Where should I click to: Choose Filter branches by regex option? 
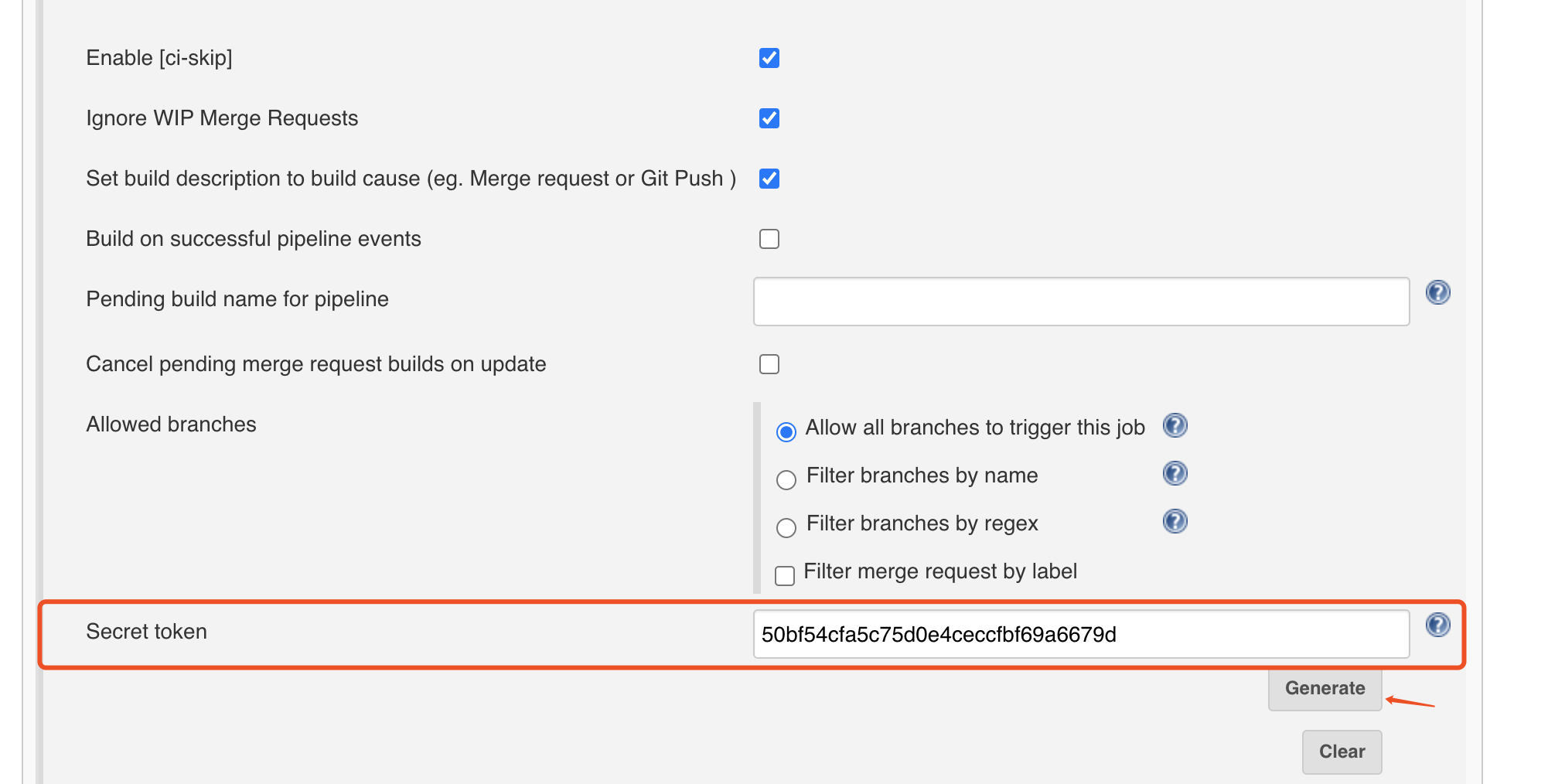point(786,527)
